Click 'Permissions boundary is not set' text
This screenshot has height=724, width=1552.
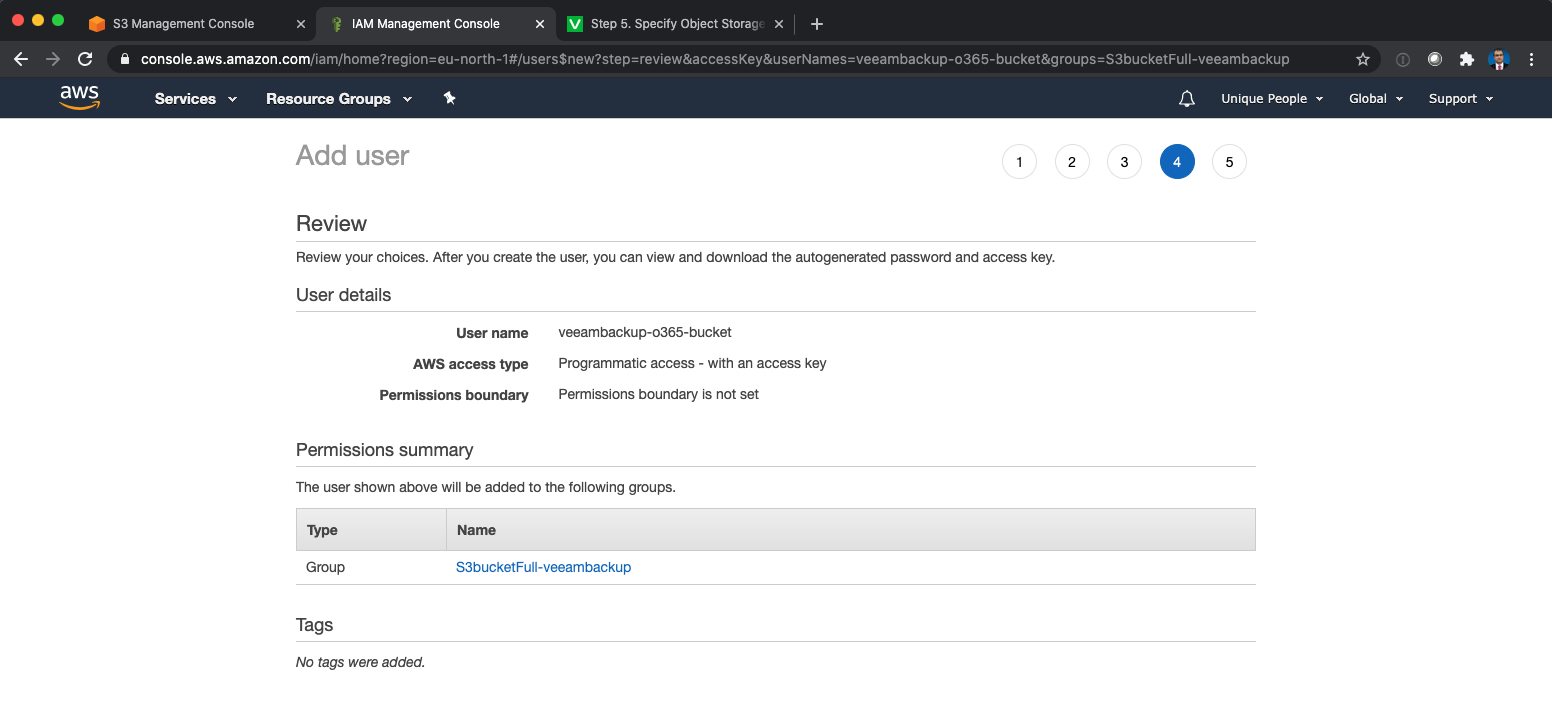point(658,394)
